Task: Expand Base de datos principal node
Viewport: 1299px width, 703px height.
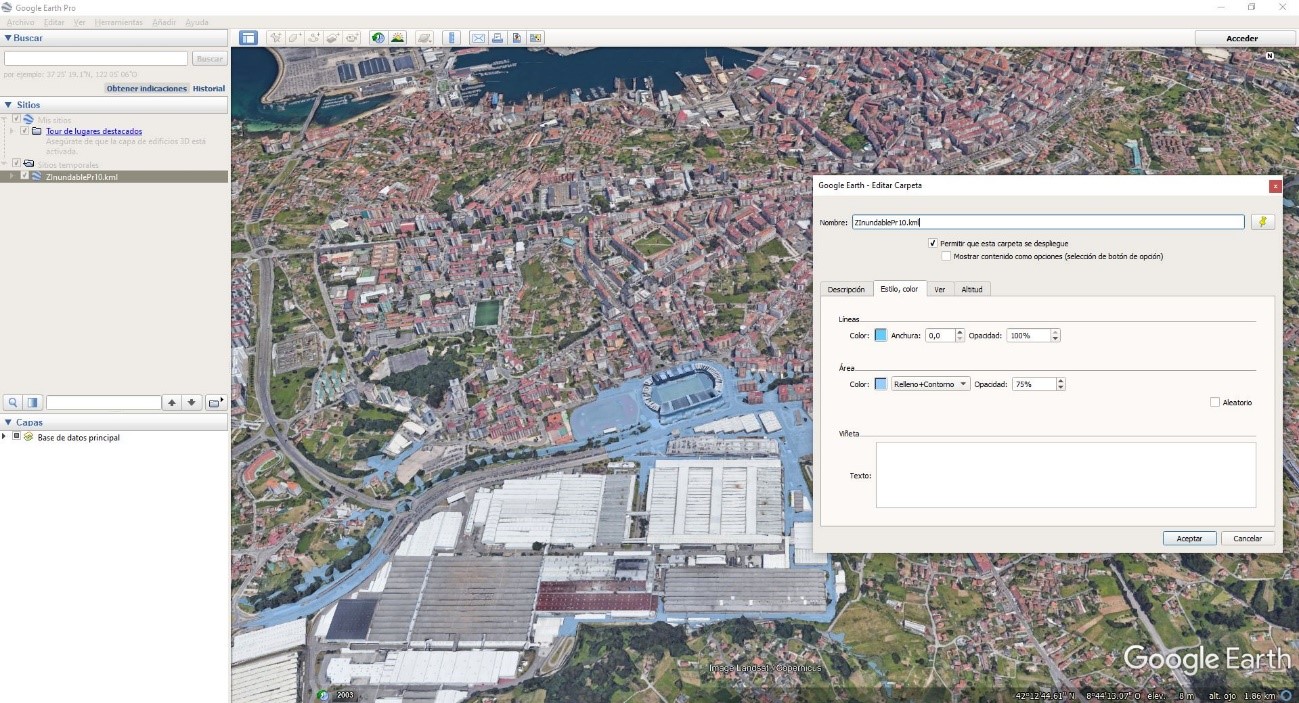Action: click(5, 437)
